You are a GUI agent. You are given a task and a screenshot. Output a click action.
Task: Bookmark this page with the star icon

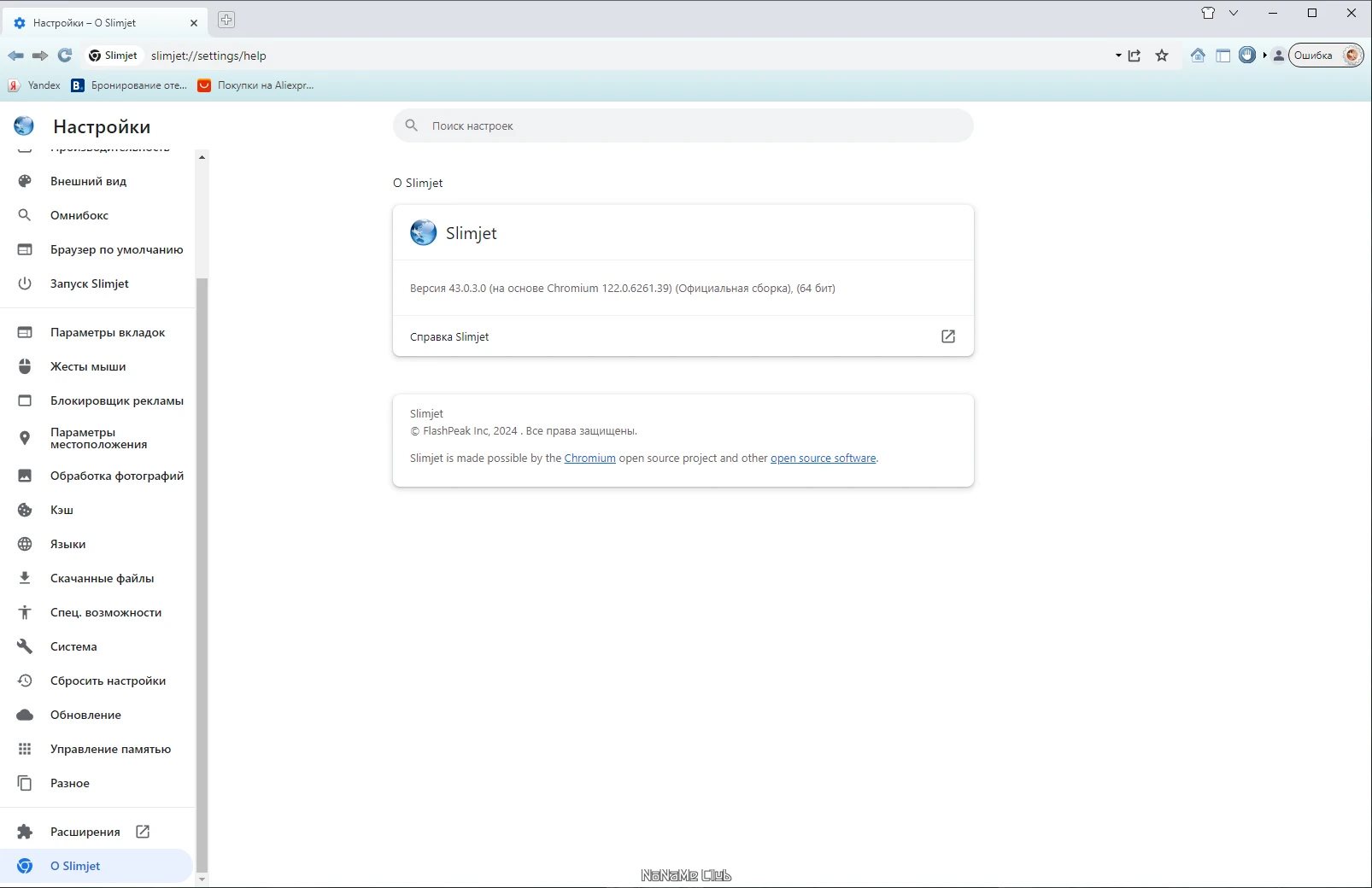pyautogui.click(x=1162, y=55)
